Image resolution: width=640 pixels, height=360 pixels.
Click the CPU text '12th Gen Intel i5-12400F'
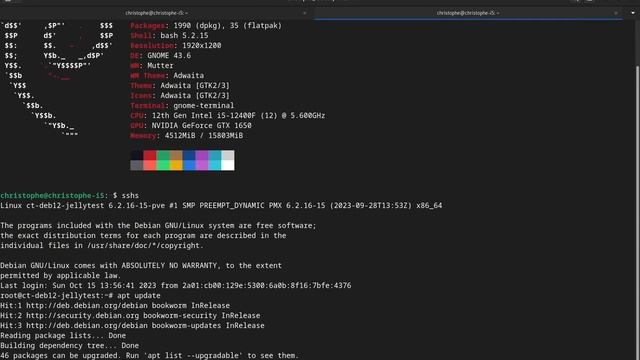click(204, 116)
